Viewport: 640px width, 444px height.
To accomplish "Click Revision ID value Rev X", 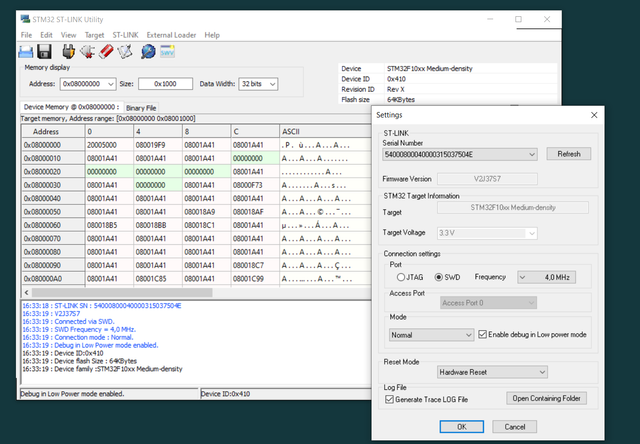I will (396, 89).
